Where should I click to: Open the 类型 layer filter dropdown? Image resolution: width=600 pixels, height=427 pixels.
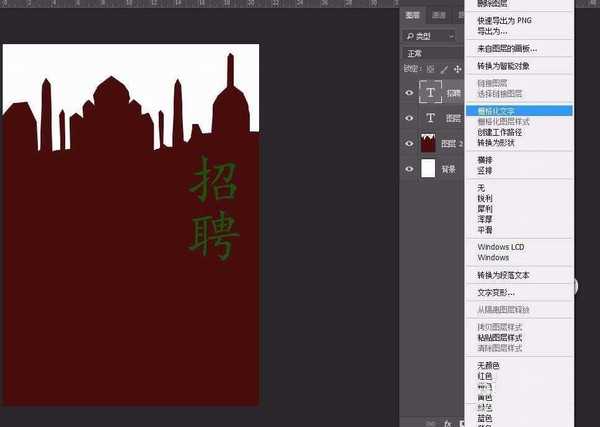point(430,35)
